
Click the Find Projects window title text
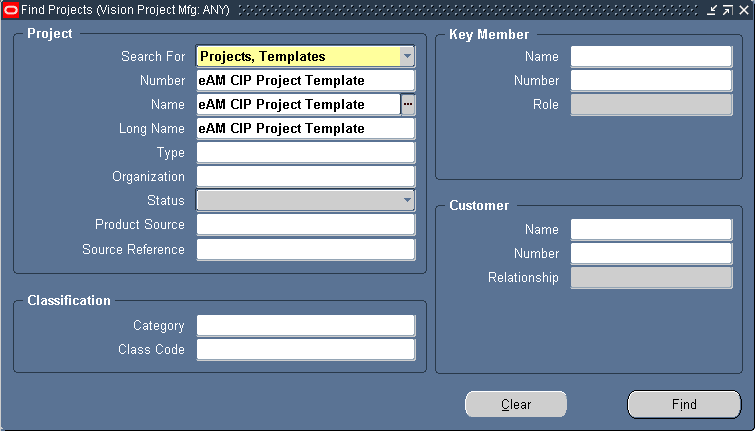pyautogui.click(x=125, y=10)
